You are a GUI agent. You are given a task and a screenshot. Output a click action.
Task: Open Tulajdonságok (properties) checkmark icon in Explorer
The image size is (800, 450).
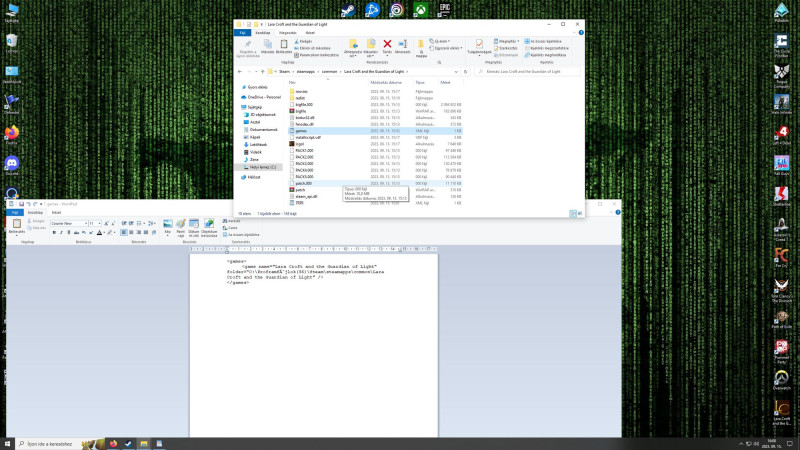[479, 44]
